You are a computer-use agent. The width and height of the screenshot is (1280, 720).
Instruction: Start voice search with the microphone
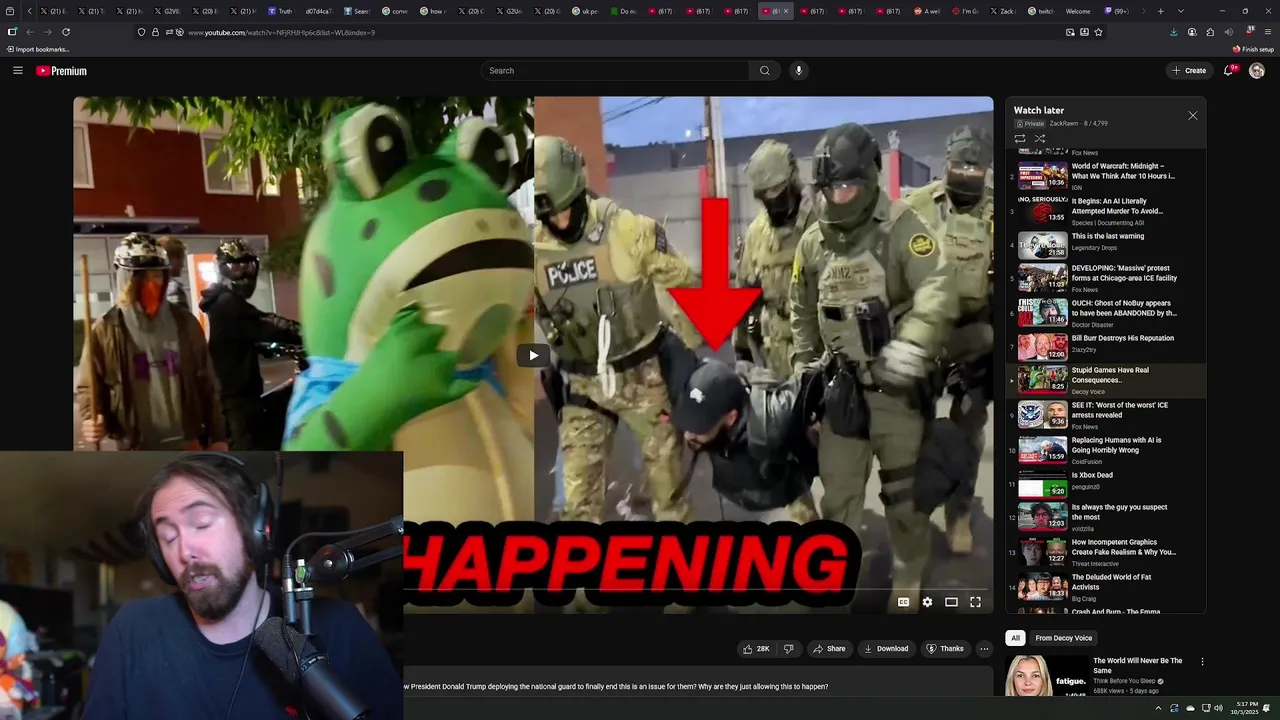point(798,70)
